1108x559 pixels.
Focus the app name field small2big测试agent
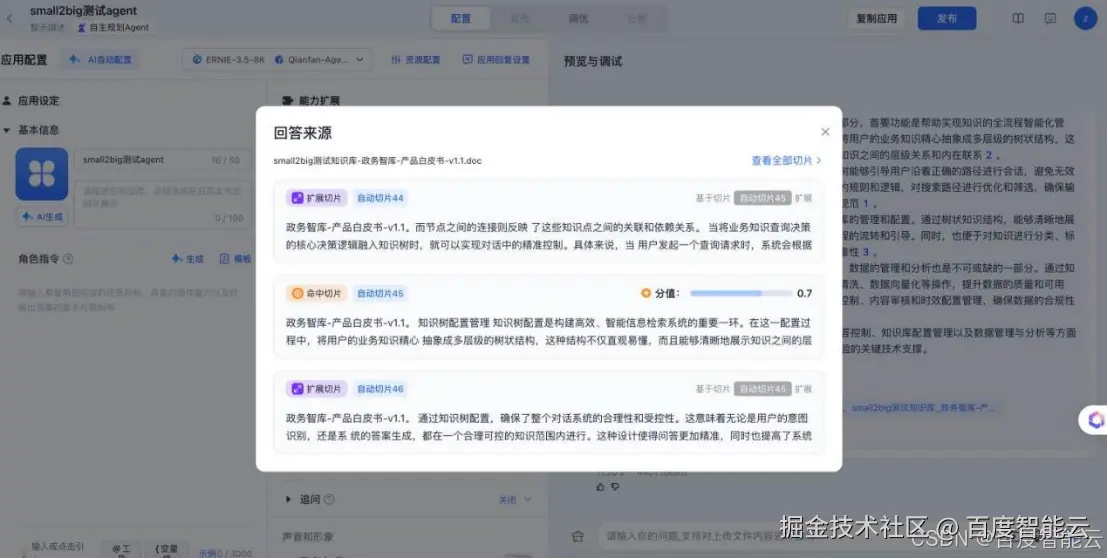pyautogui.click(x=163, y=160)
